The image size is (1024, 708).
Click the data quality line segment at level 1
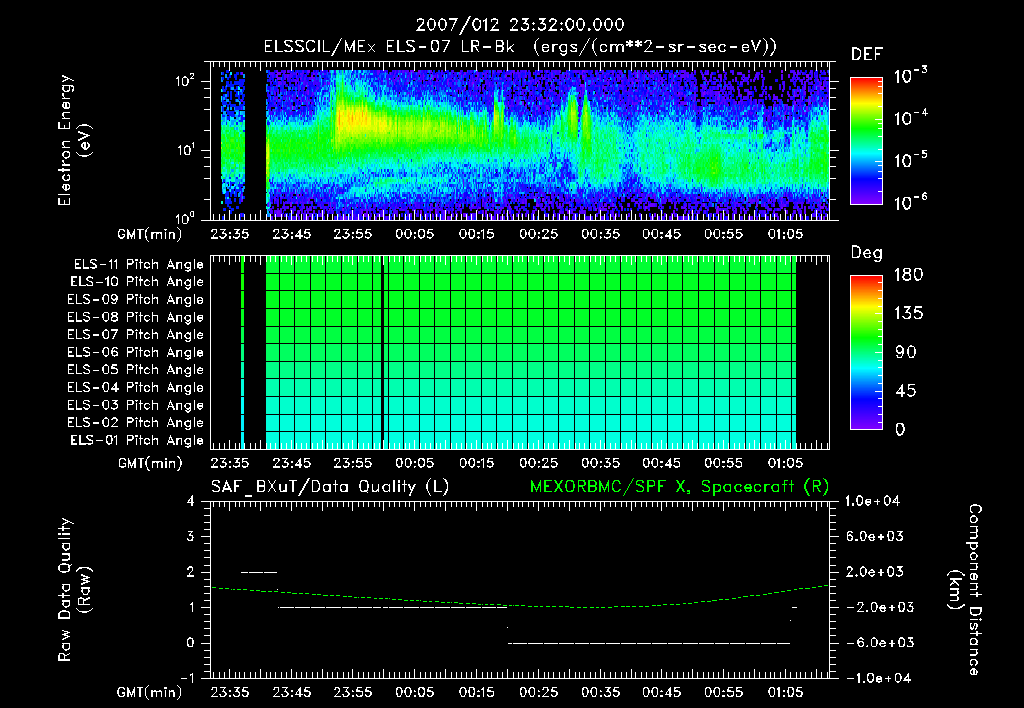point(392,607)
